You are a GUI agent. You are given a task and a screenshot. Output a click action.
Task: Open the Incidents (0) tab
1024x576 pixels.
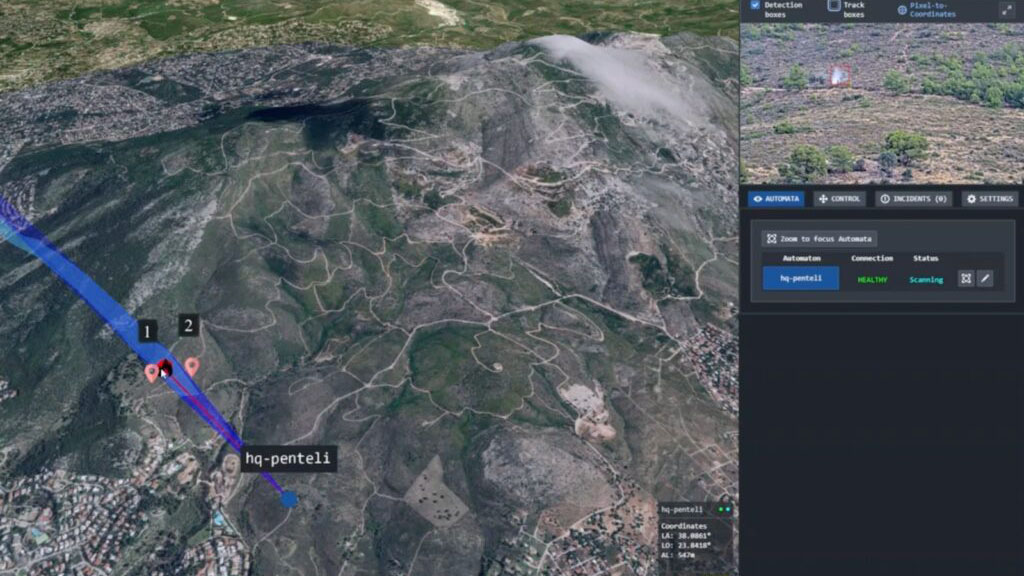click(x=913, y=199)
